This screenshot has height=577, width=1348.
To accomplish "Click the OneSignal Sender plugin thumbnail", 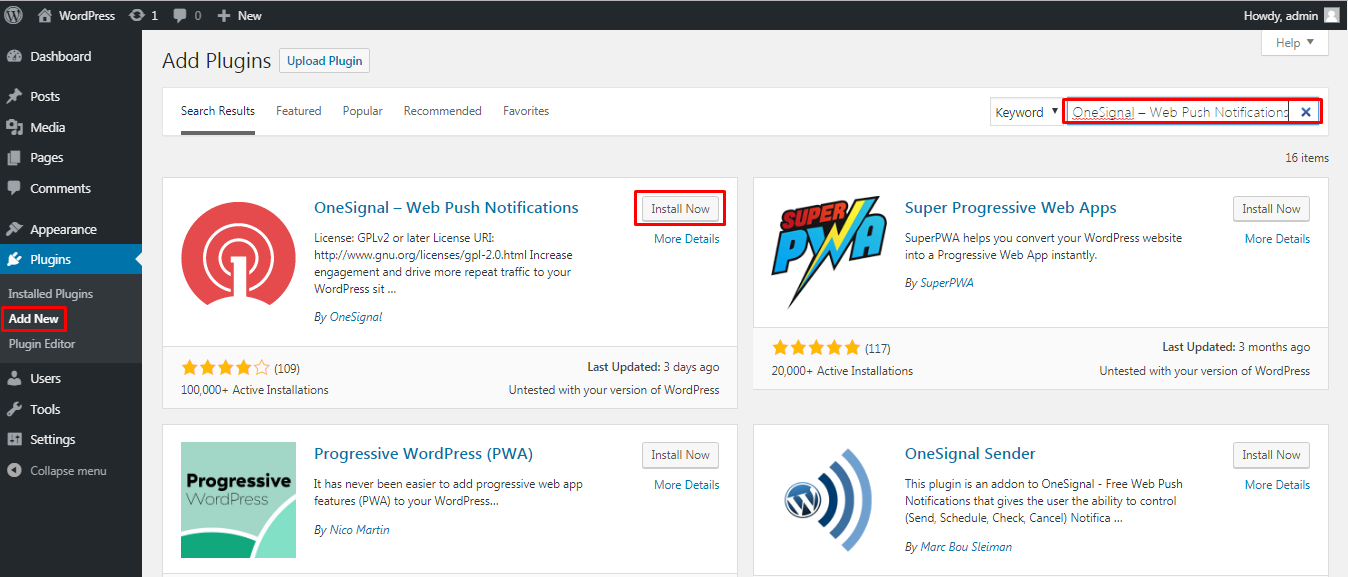I will click(x=829, y=500).
